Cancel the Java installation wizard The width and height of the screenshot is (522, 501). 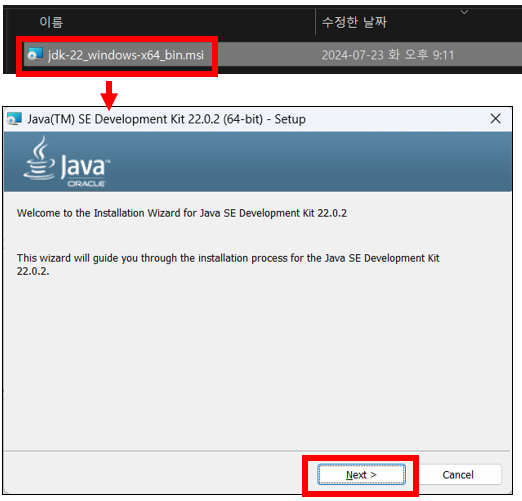(458, 474)
